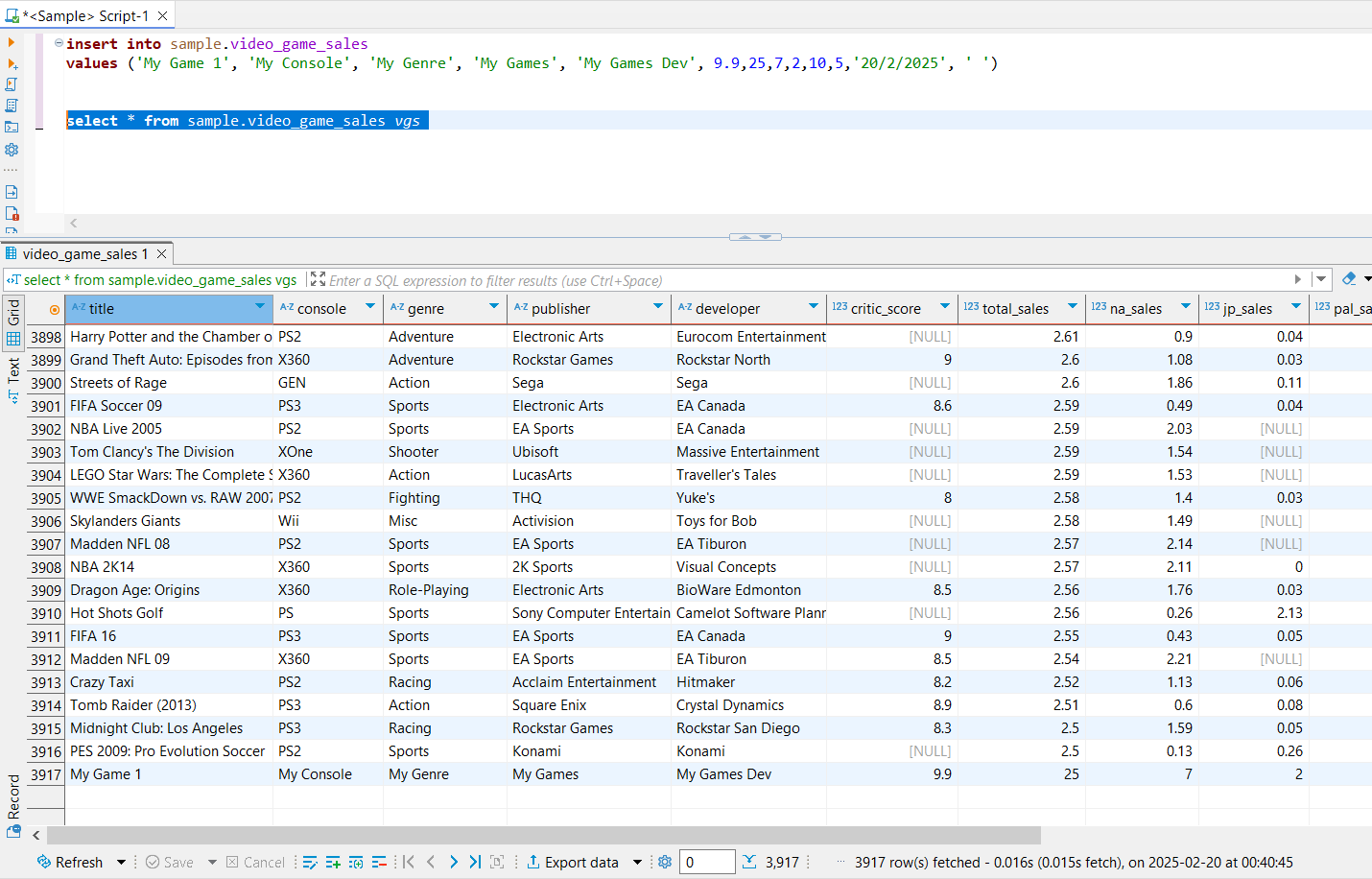Click the horizontal scrollbar of the results grid
This screenshot has height=879, width=1372.
[x=543, y=835]
